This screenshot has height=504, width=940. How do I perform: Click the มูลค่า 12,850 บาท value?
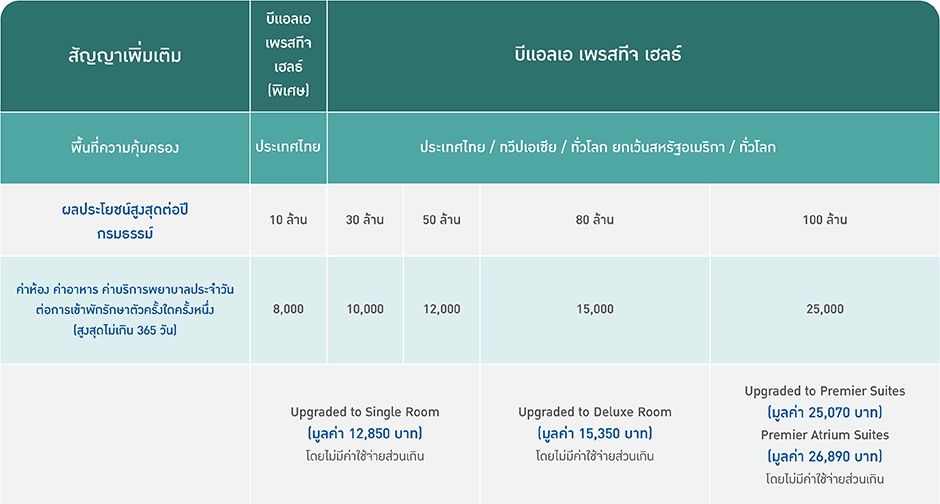pyautogui.click(x=365, y=434)
